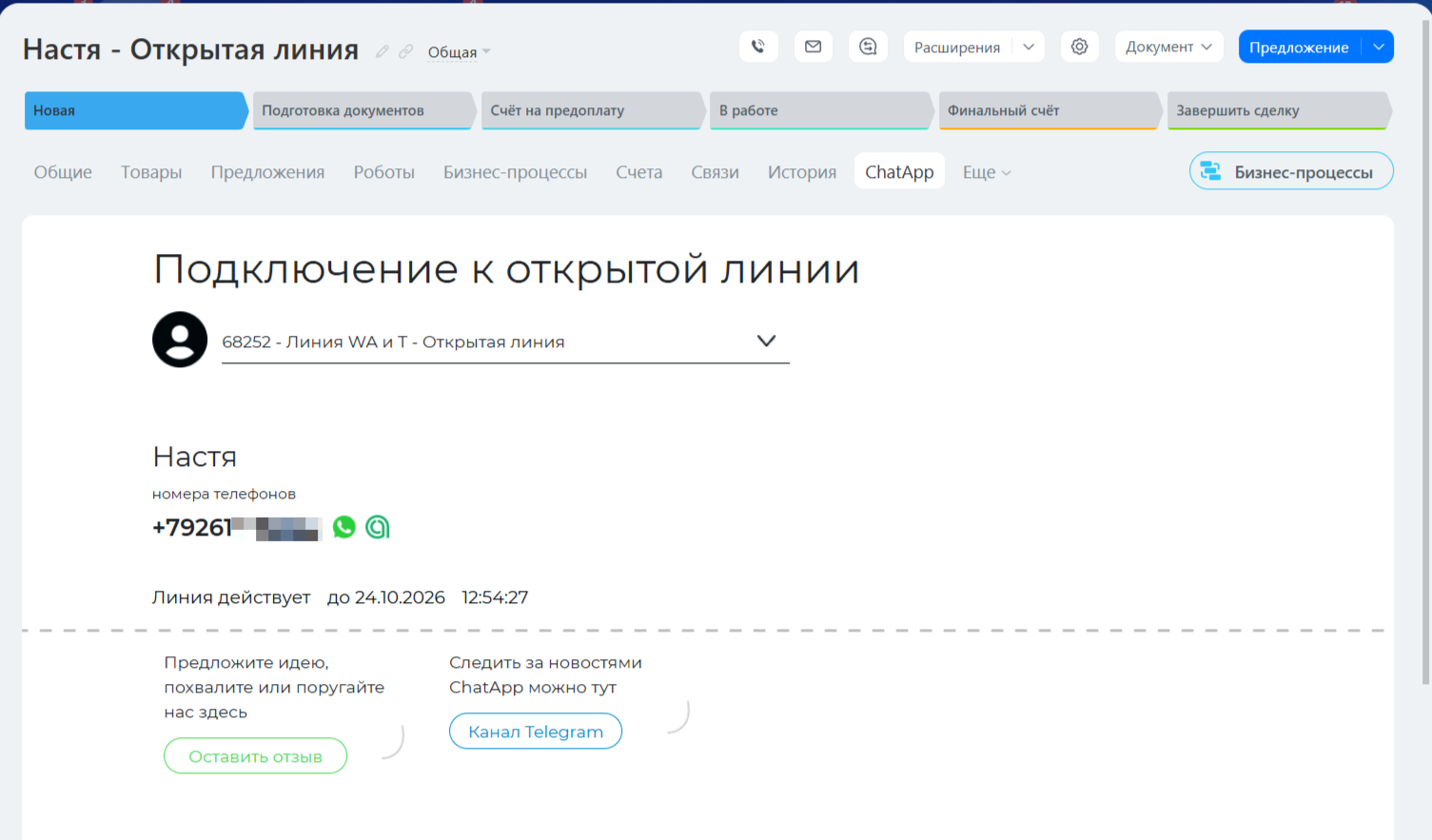This screenshot has height=840, width=1432.
Task: Click the phone call icon
Action: point(758,47)
